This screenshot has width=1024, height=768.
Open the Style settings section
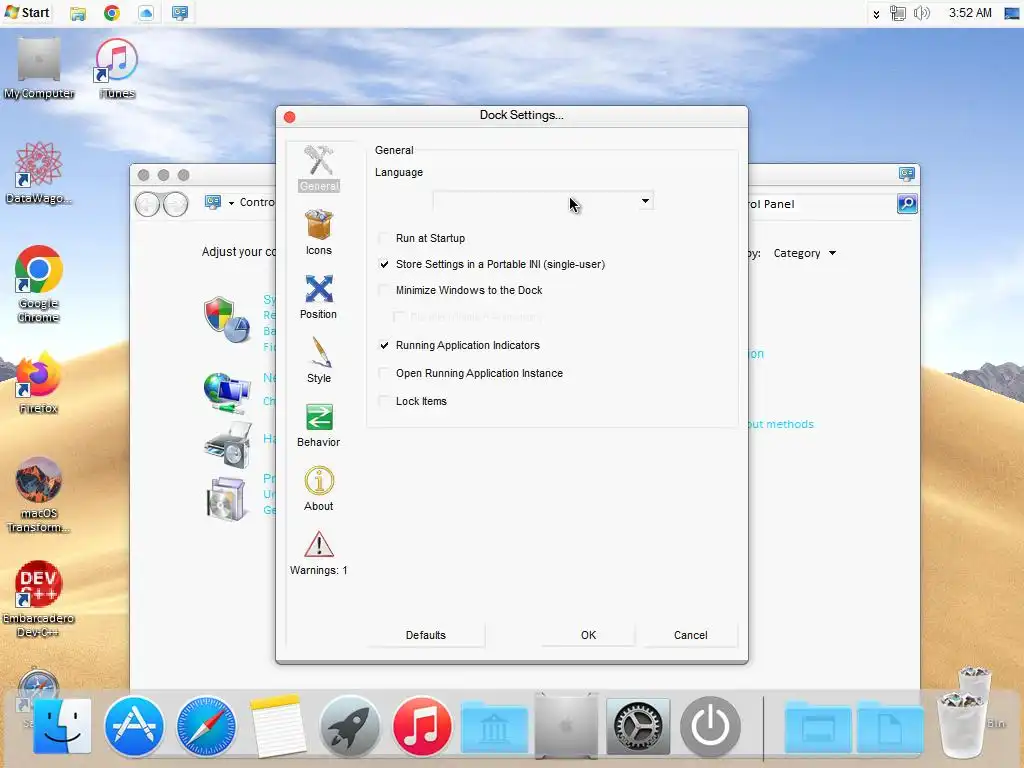point(319,360)
